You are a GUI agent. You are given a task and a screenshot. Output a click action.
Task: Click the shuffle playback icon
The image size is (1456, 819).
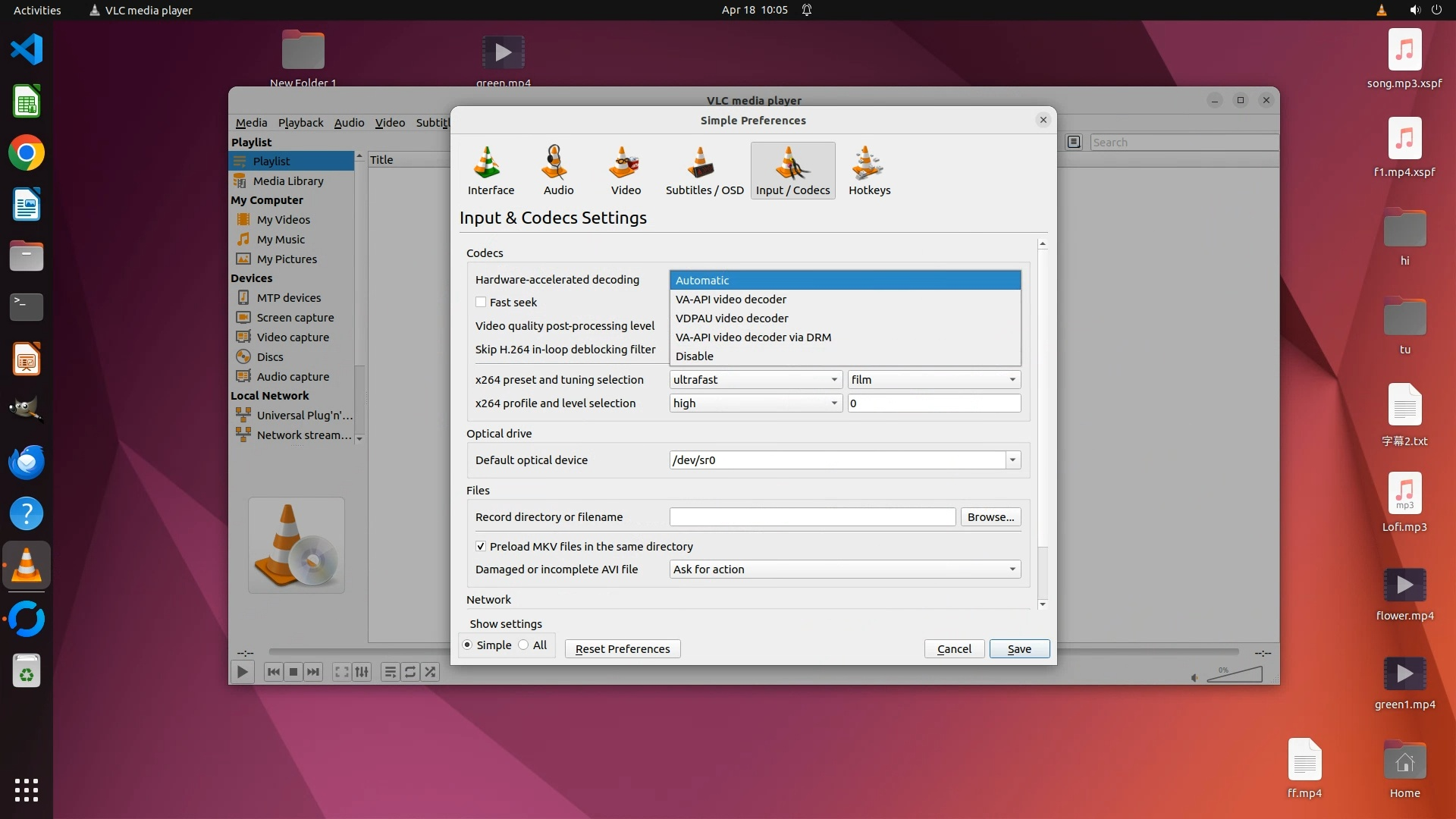[430, 672]
